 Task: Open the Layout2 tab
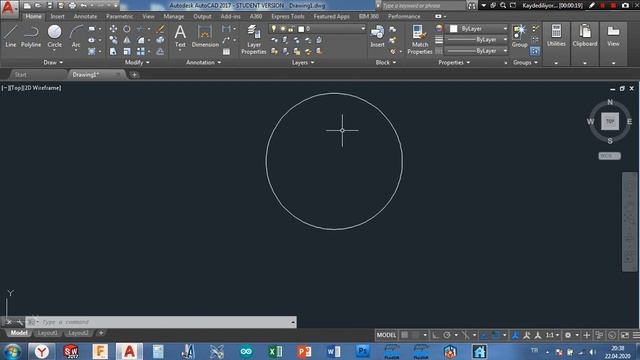coord(78,333)
